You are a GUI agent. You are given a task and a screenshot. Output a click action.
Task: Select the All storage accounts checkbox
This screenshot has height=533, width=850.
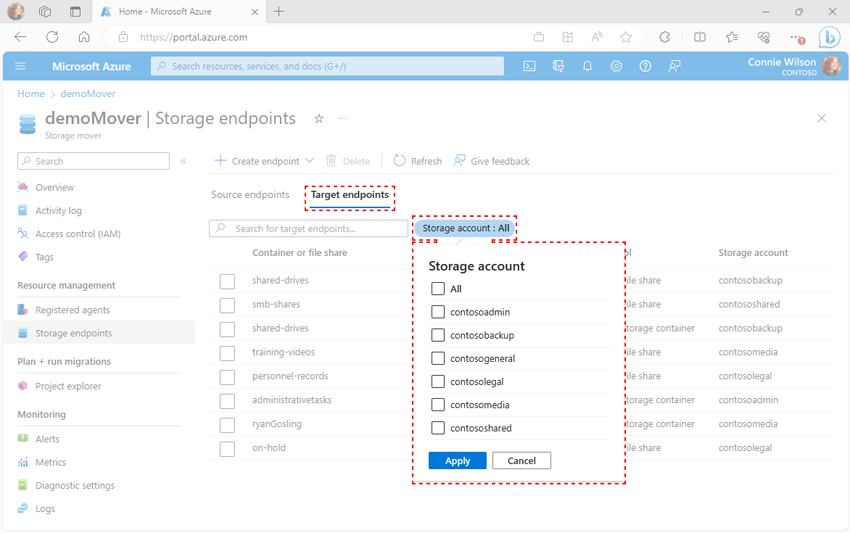438,289
